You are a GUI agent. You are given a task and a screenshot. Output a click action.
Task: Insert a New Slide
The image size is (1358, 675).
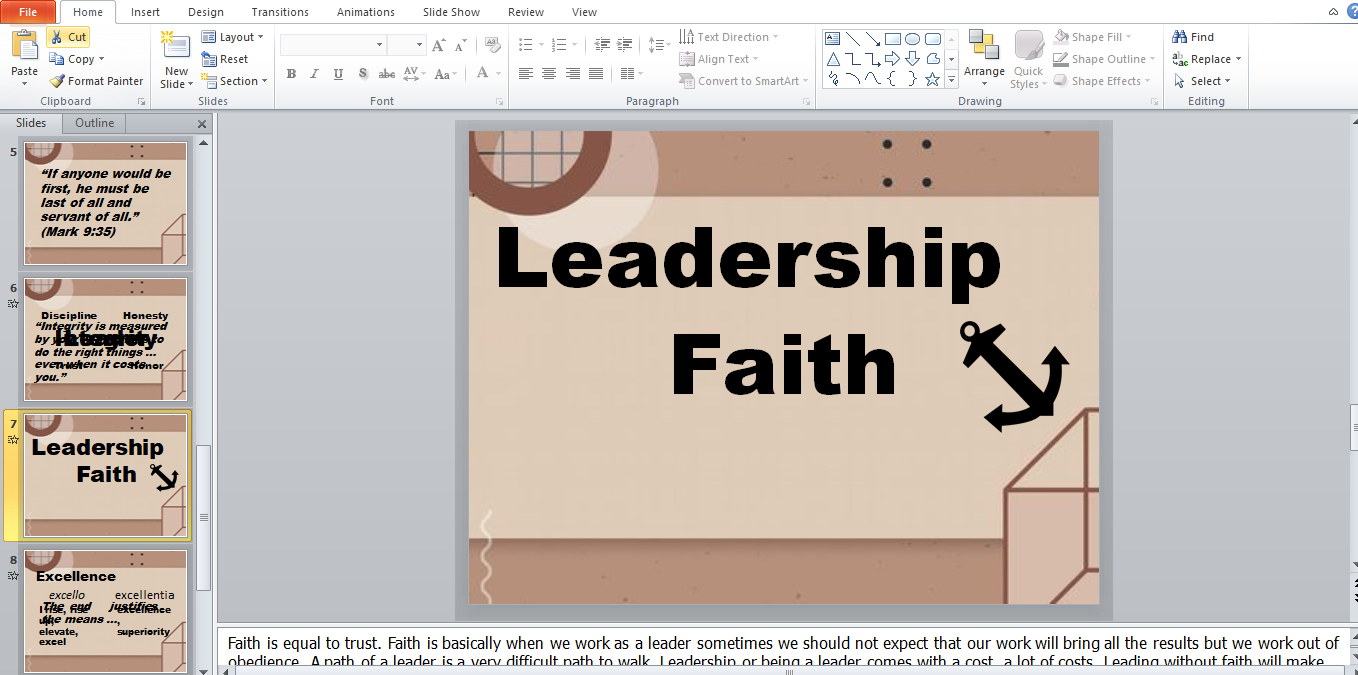tap(176, 60)
